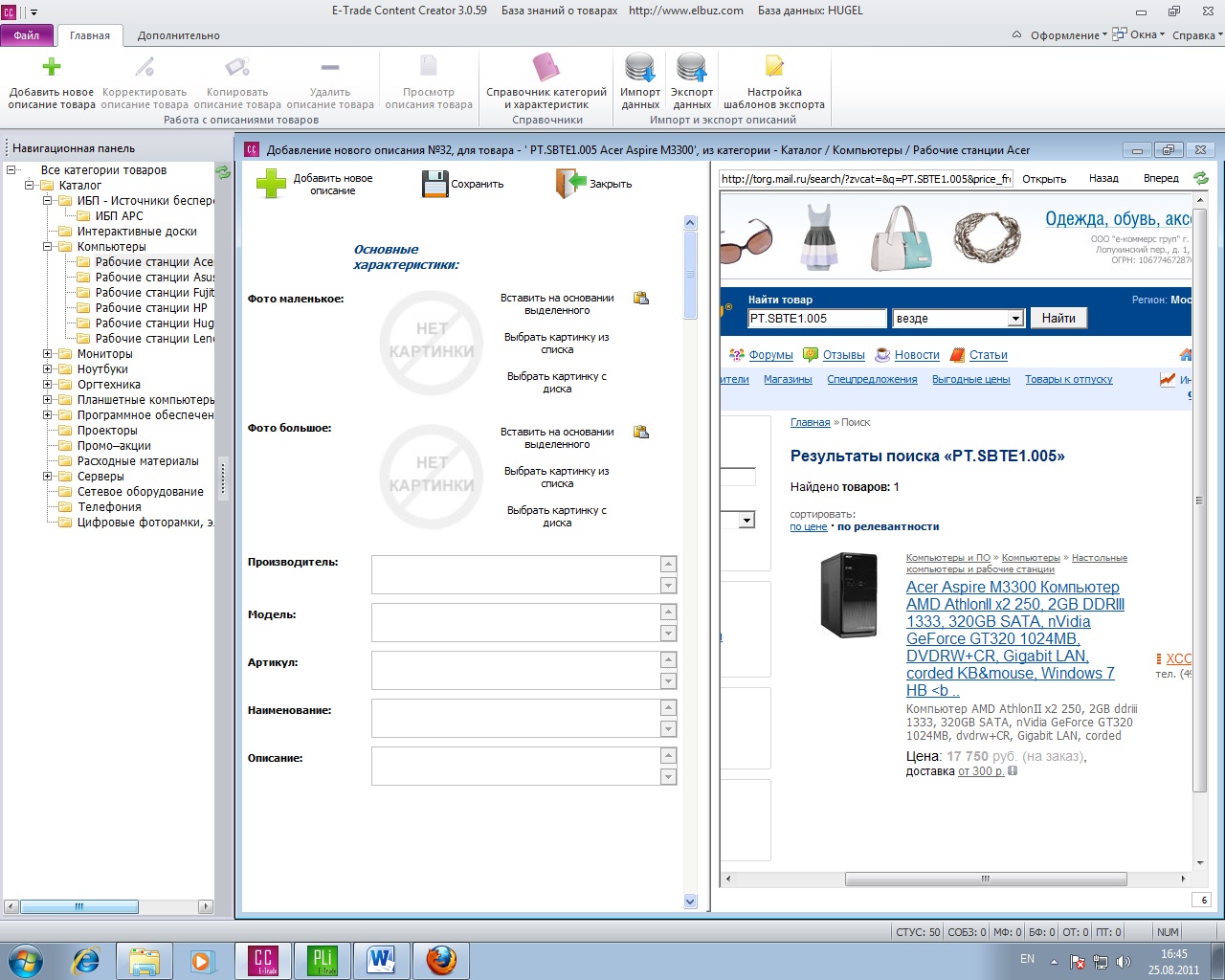Click the green plus in the description form
This screenshot has width=1225, height=980.
click(271, 184)
